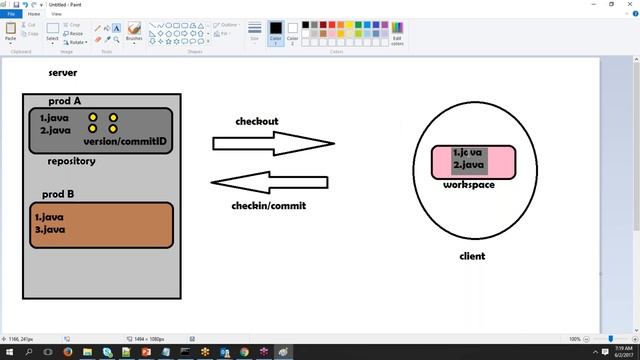This screenshot has height=360, width=640.
Task: Select the Eraser tool
Action: pyautogui.click(x=98, y=40)
